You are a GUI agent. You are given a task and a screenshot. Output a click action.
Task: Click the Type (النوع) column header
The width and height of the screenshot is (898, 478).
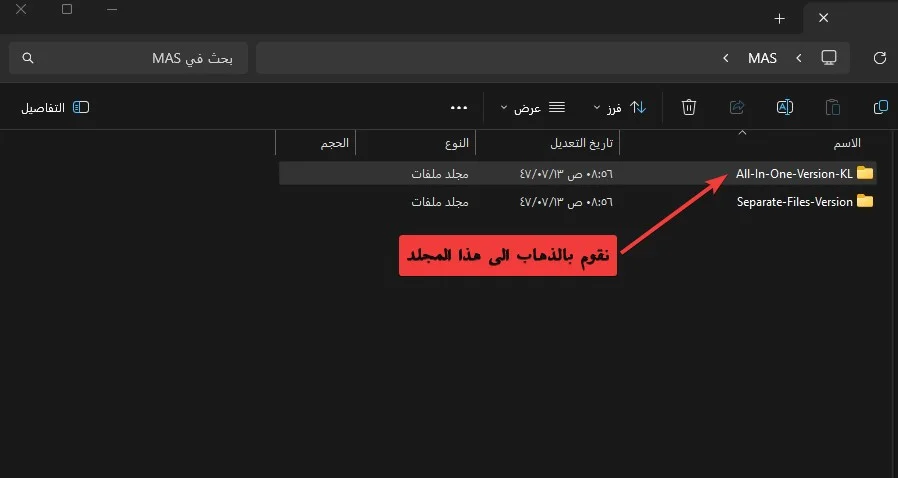(x=456, y=143)
